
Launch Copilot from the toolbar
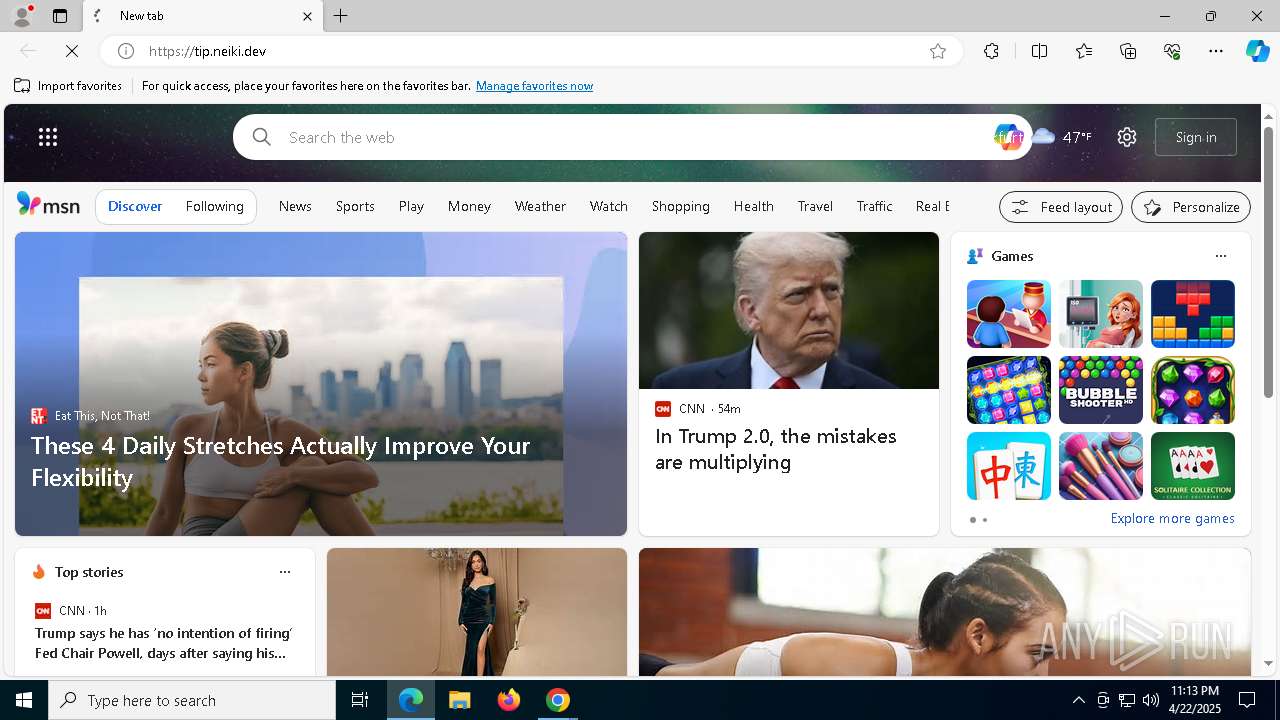pos(1257,51)
